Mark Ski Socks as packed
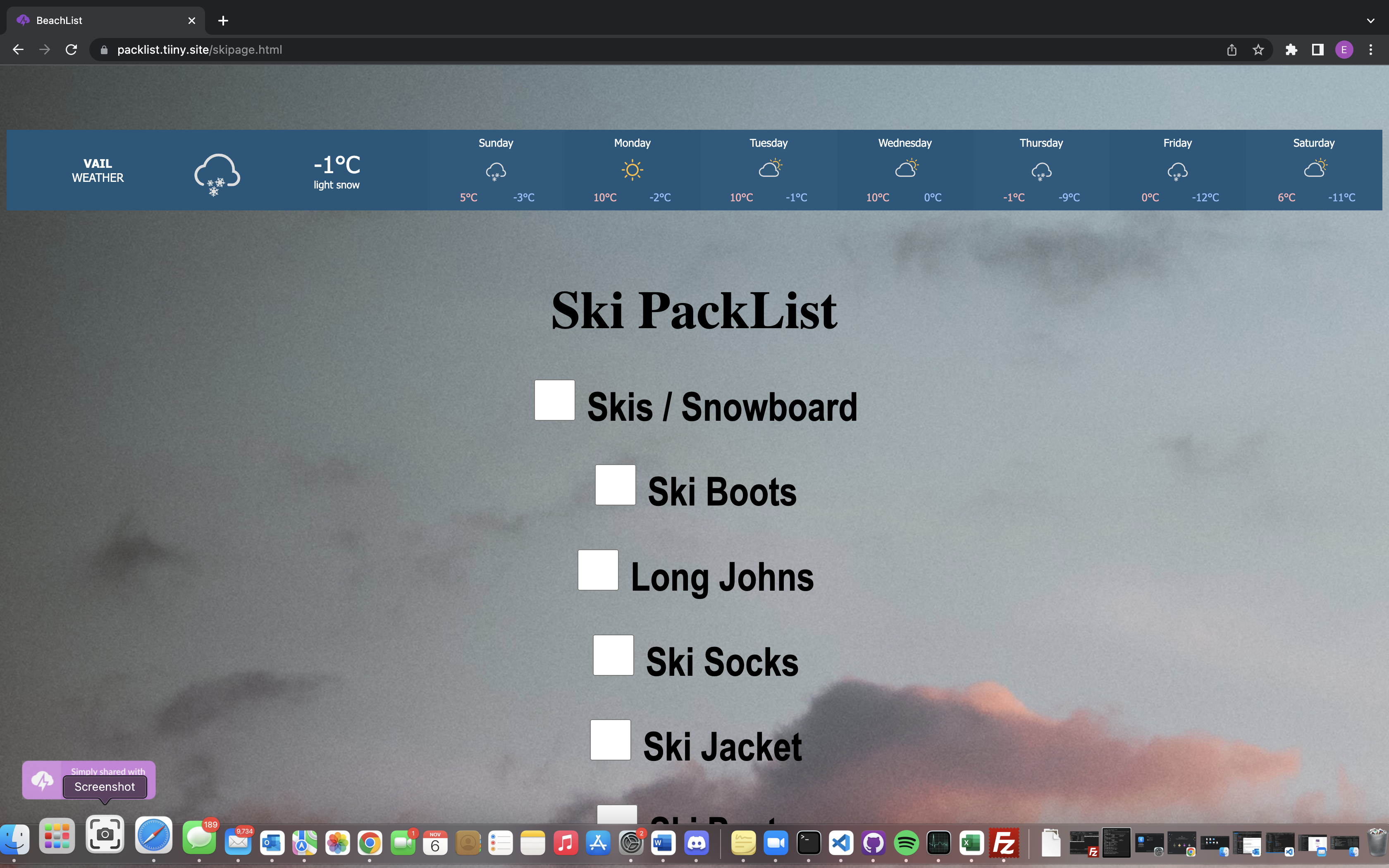The image size is (1389, 868). (613, 655)
